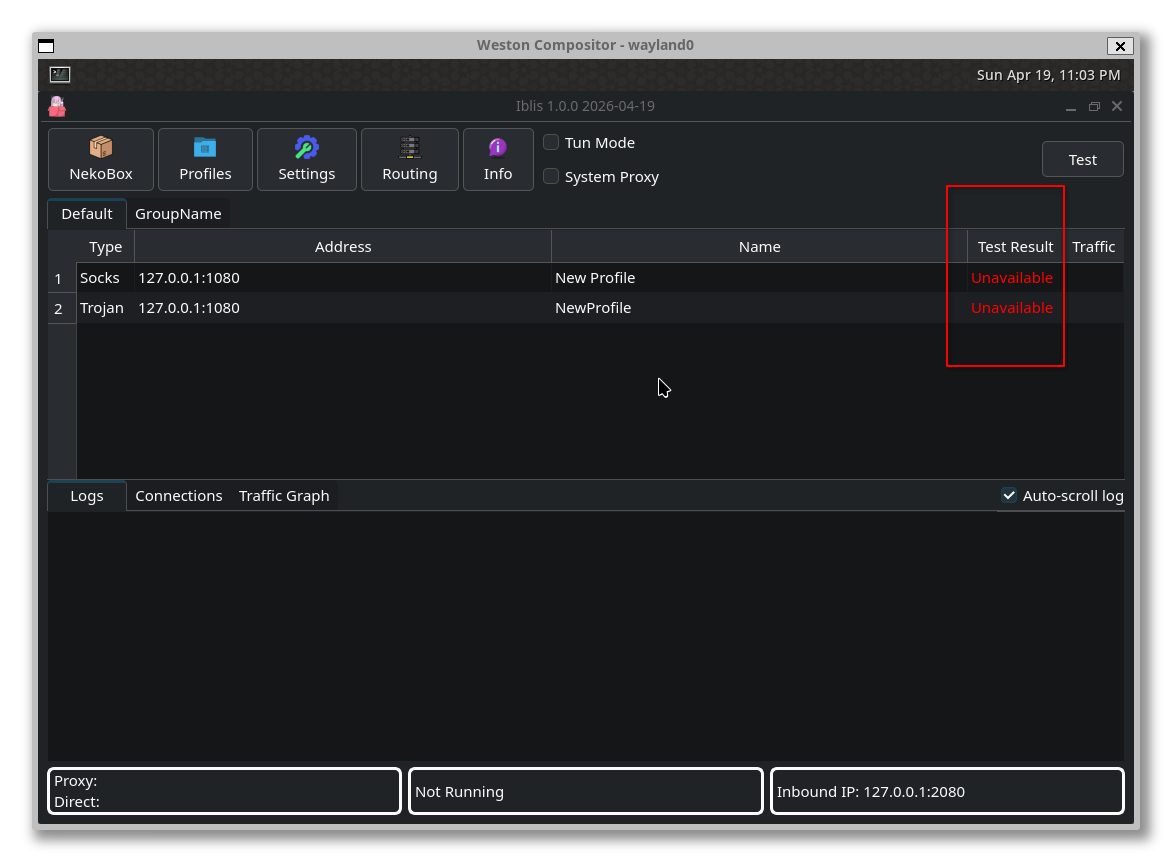Click the 'Not Running' status box

click(586, 791)
